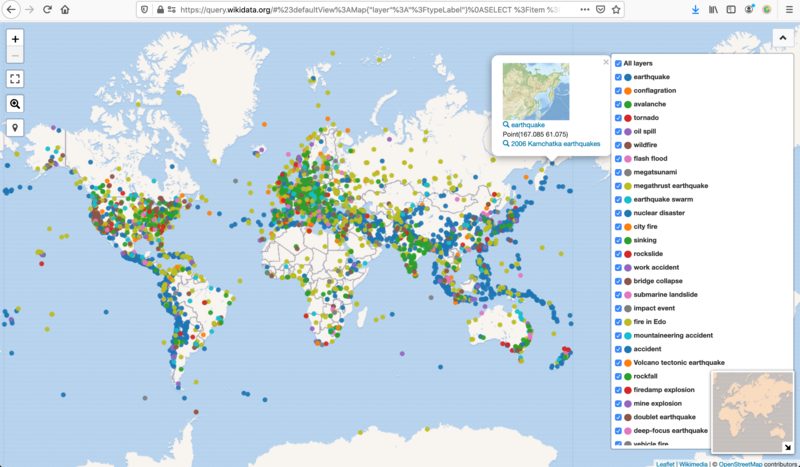The image size is (800, 467).
Task: Open the Wikimedia attribution link
Action: coord(693,464)
